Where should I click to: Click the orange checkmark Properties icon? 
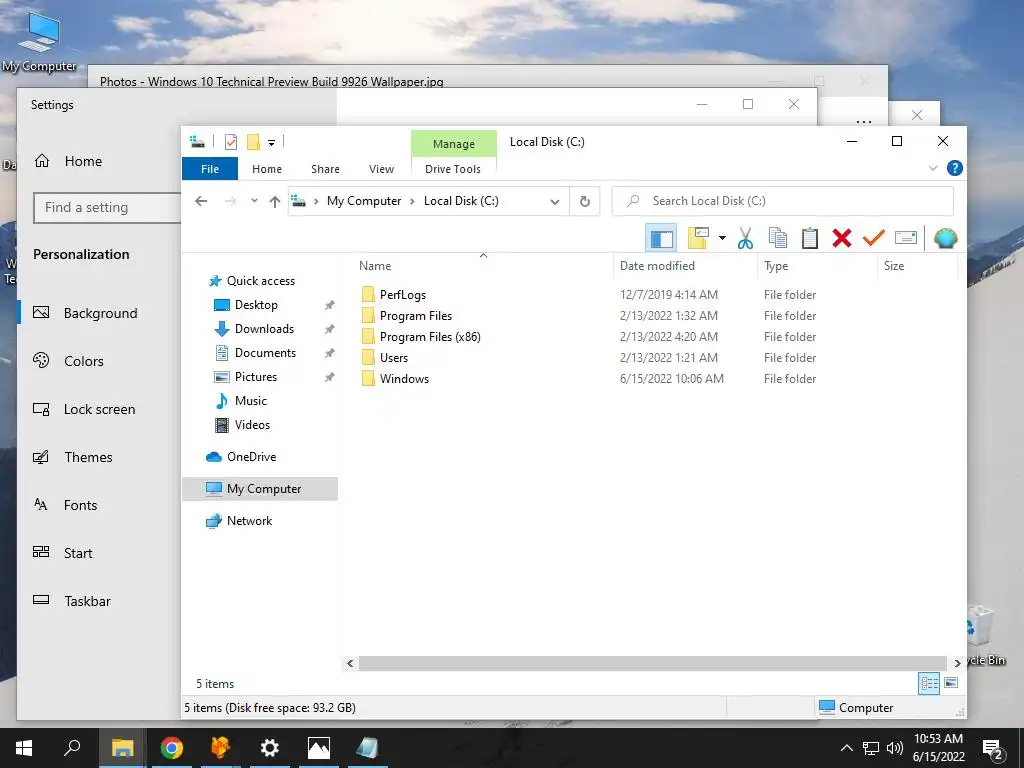pos(873,238)
